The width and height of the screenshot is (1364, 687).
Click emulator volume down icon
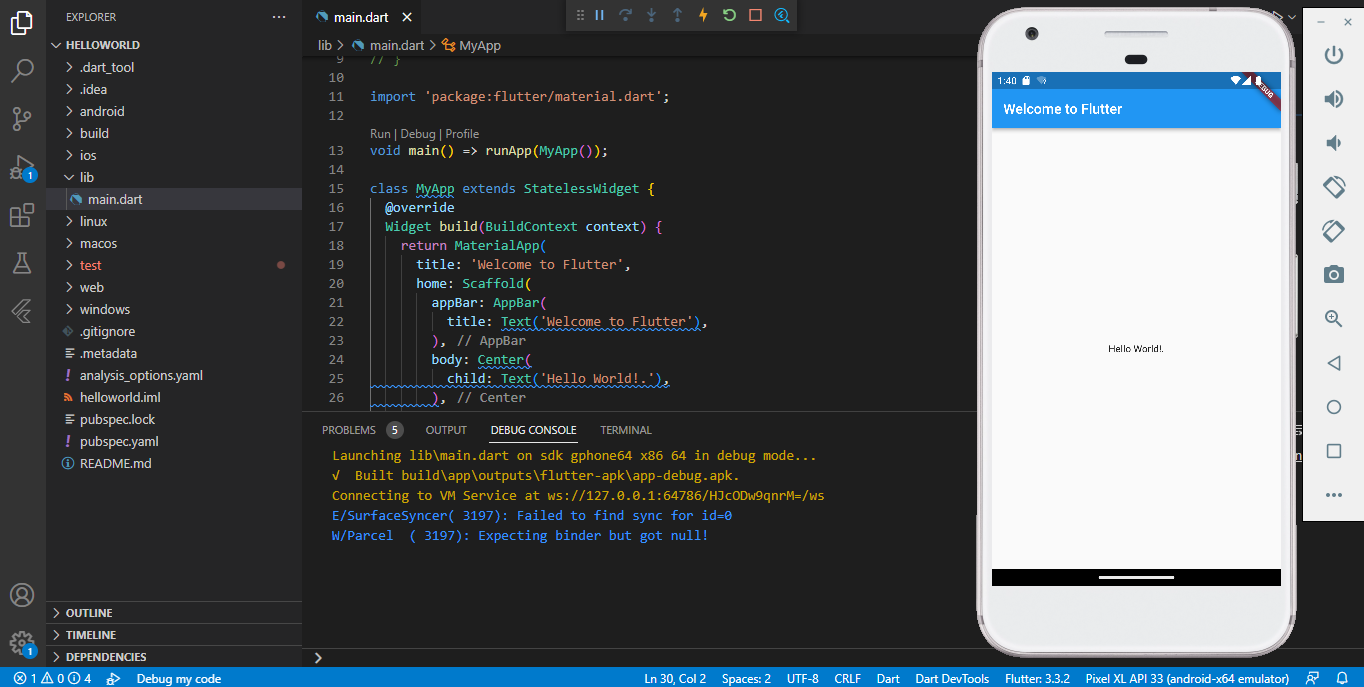tap(1333, 143)
